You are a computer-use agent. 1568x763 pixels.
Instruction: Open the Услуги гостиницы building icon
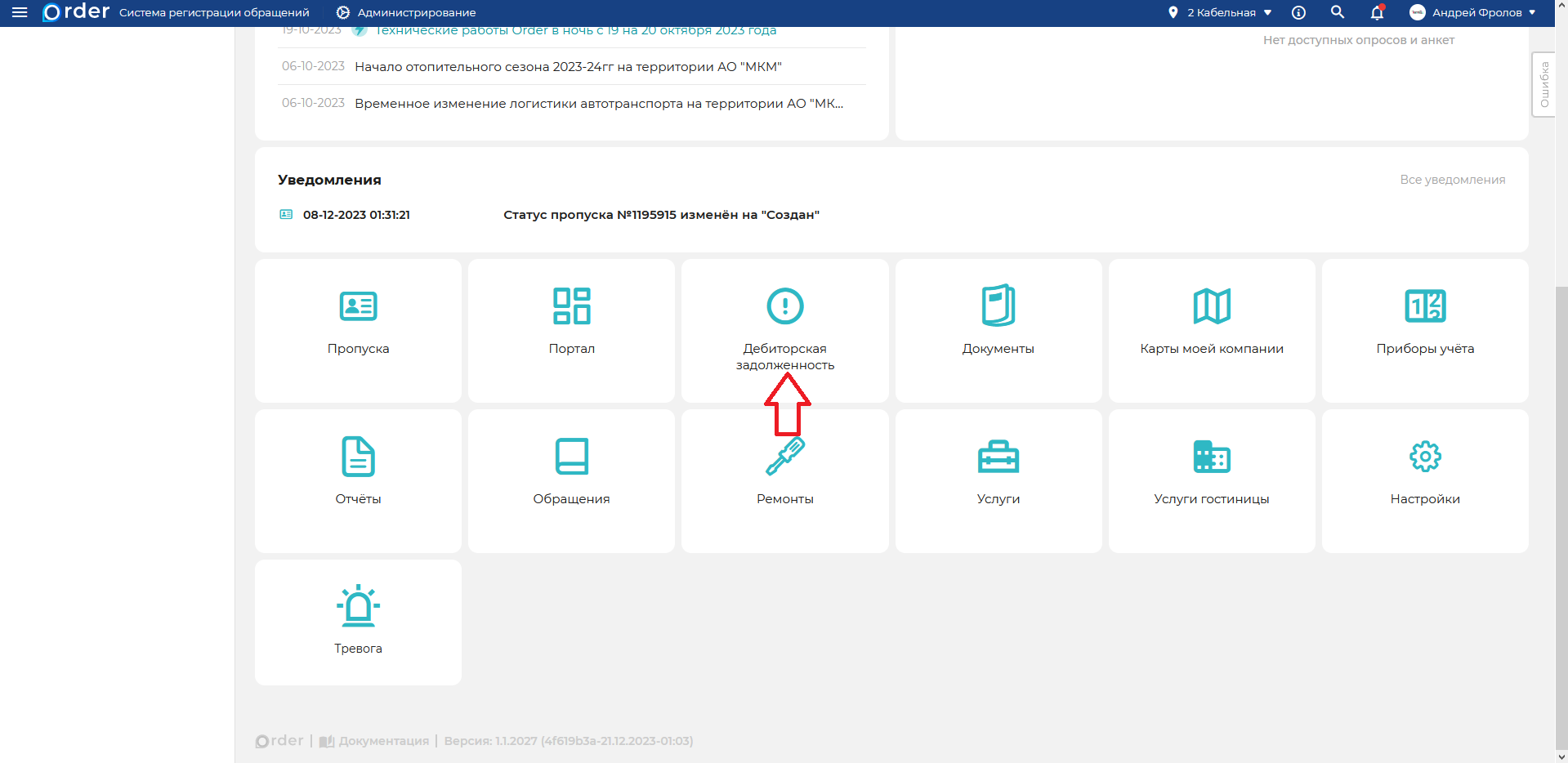click(1211, 457)
